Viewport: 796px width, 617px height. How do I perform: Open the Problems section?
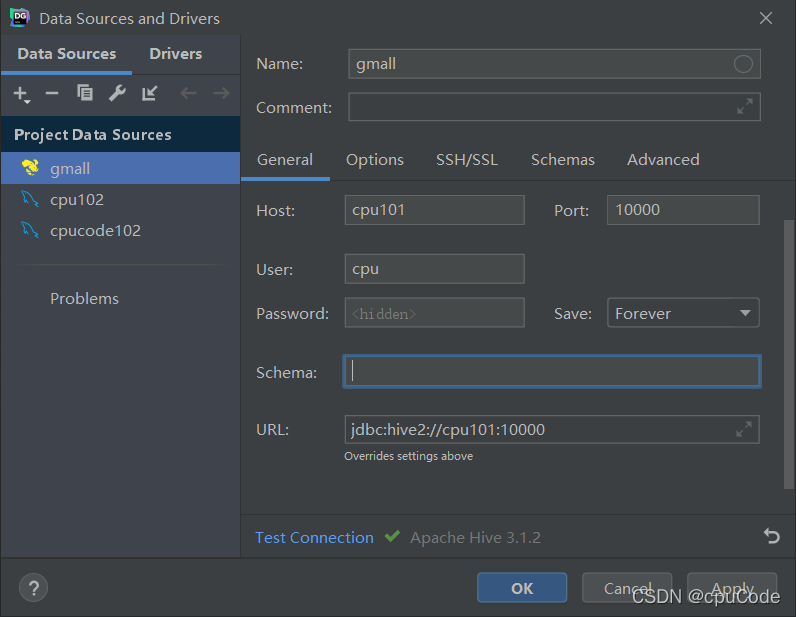tap(84, 299)
